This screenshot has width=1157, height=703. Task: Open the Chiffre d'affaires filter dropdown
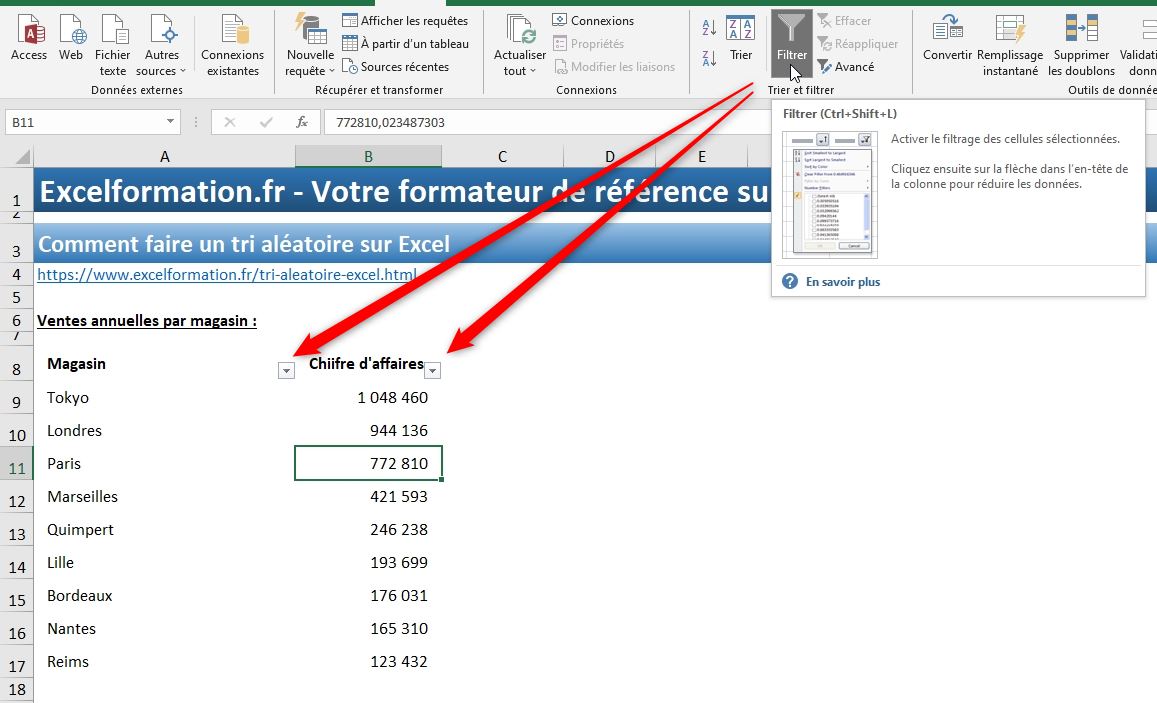(432, 369)
